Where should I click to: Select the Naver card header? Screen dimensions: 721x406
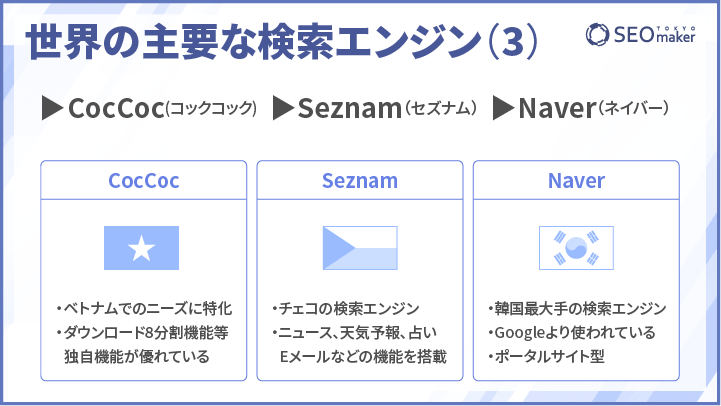[576, 180]
